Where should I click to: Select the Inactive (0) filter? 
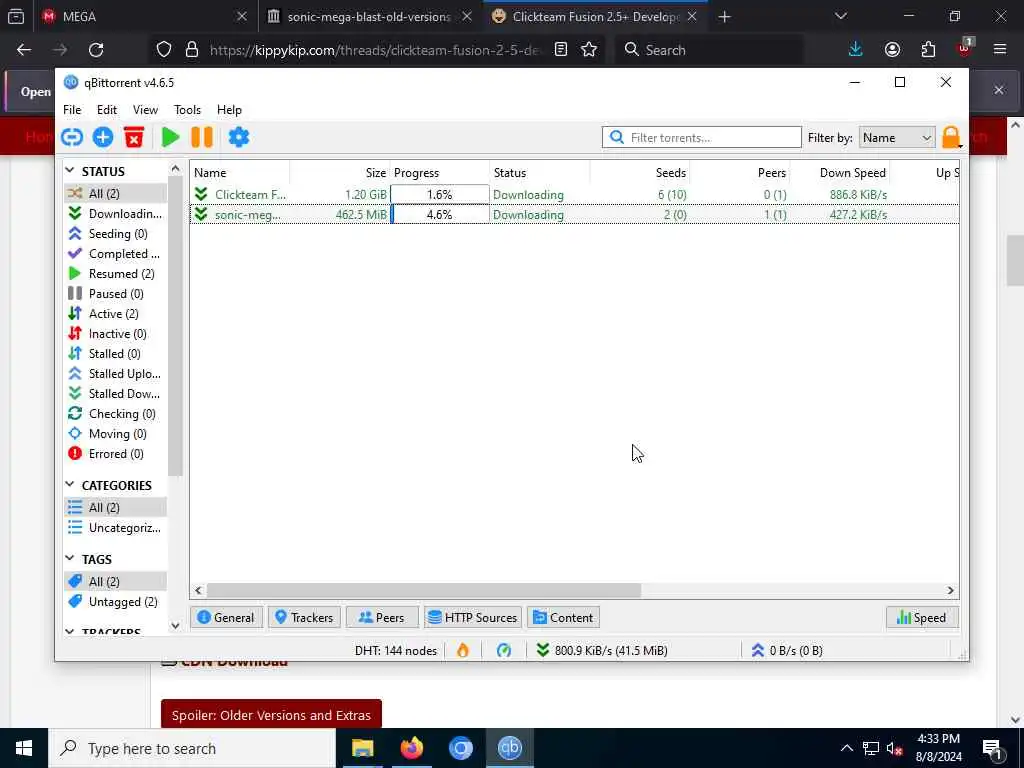click(x=115, y=334)
